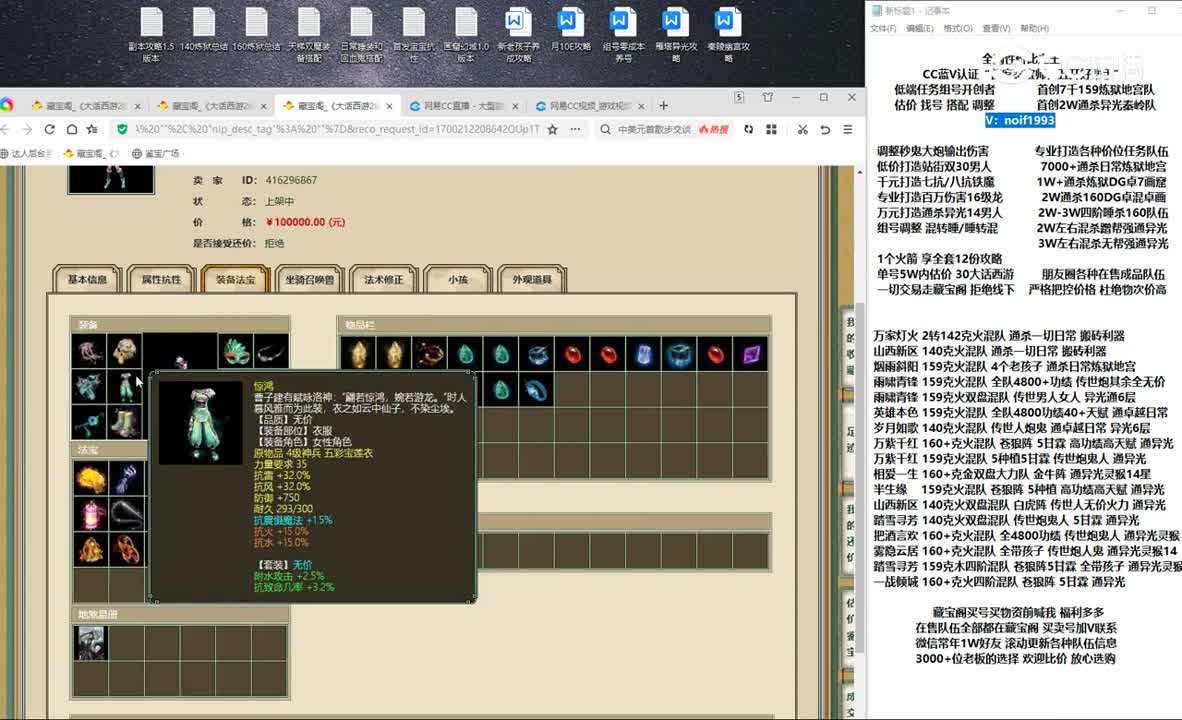Open desktop file 160炼狱总结
1182x720 pixels.
click(256, 30)
